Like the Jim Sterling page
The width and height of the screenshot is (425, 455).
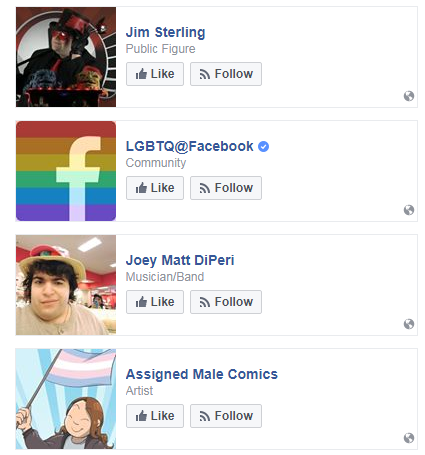click(155, 74)
